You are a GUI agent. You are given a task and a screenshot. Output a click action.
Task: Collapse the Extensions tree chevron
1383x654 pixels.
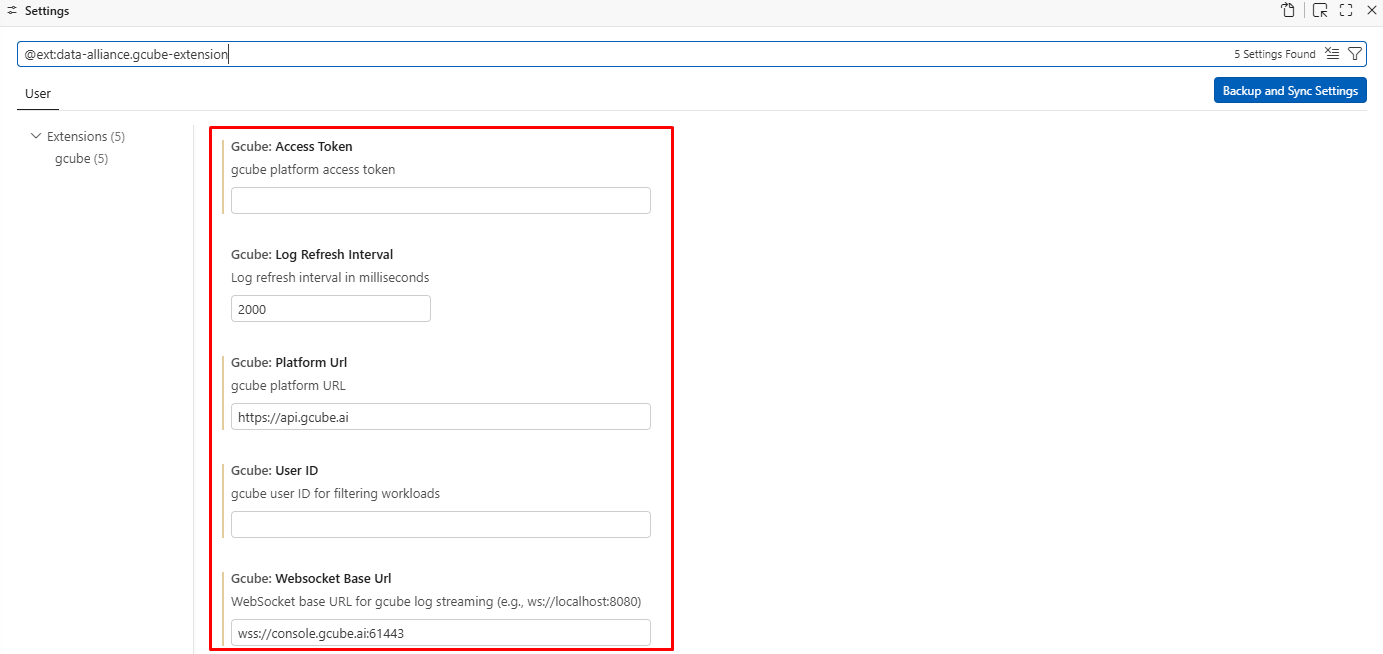36,136
